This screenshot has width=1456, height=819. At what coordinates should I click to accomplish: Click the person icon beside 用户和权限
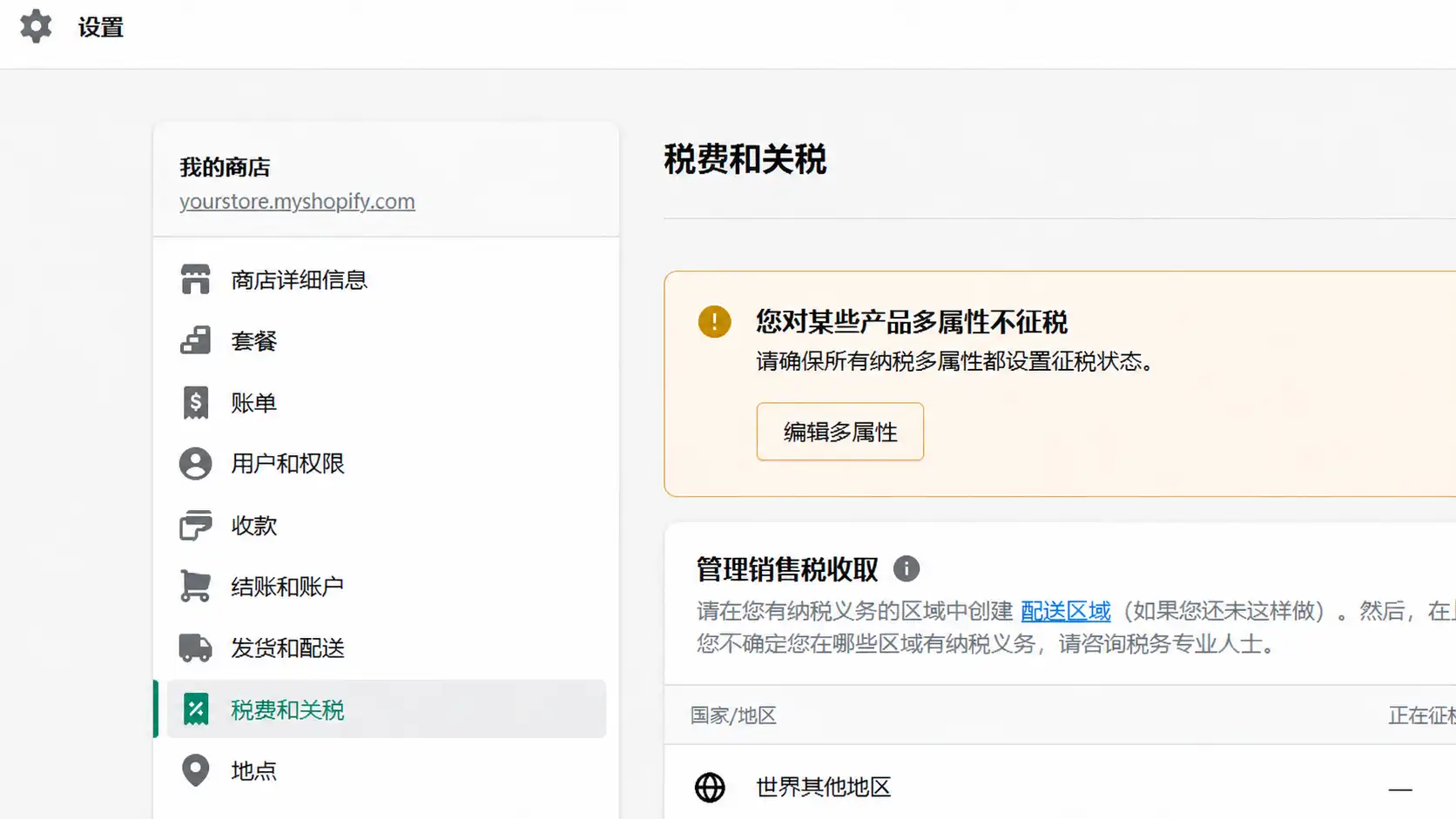point(195,463)
